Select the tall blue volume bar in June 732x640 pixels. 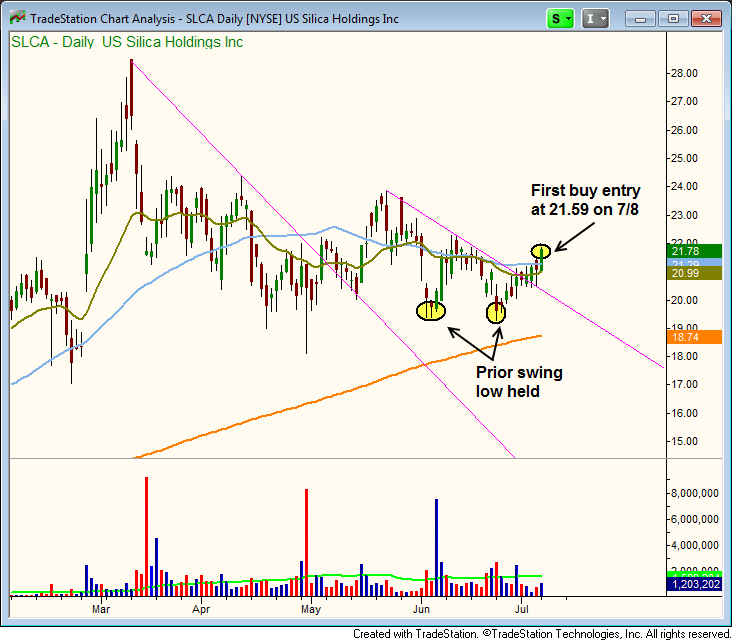click(x=436, y=547)
